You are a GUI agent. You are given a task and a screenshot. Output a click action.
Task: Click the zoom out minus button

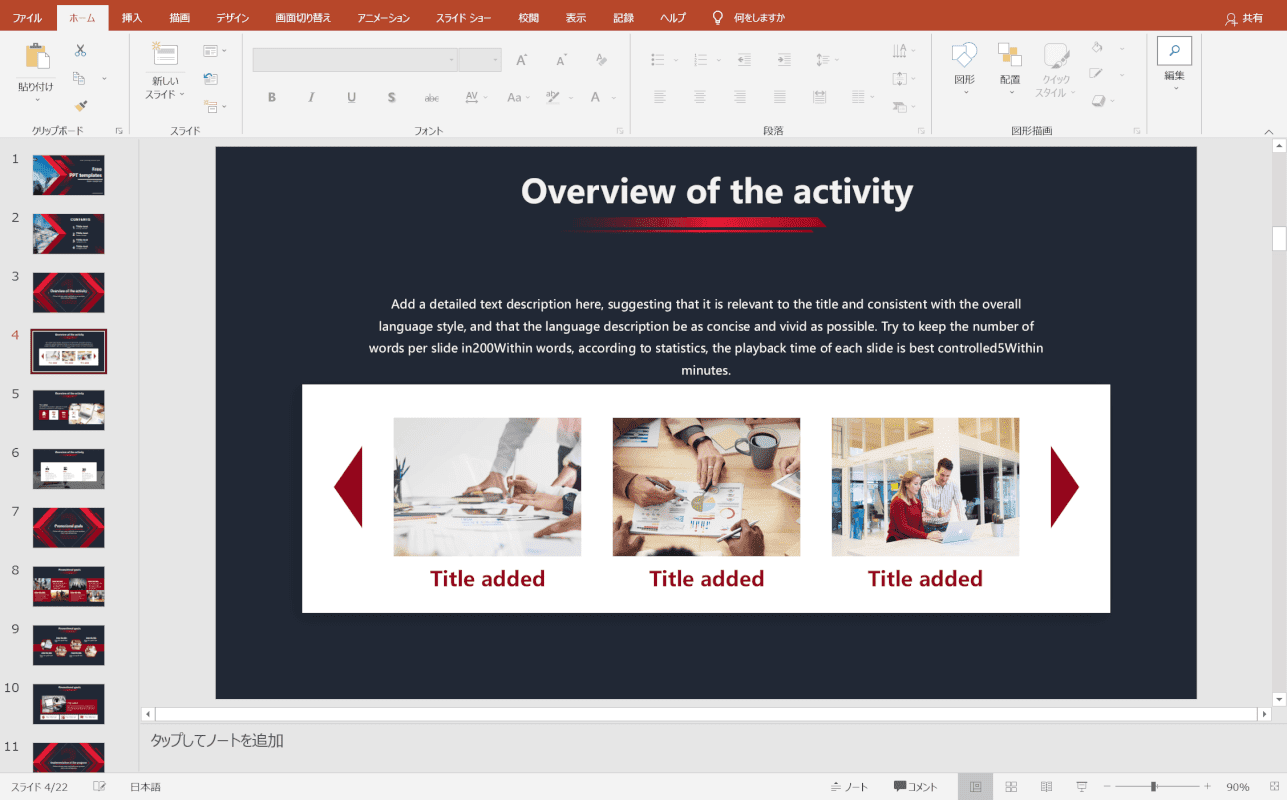[1106, 787]
